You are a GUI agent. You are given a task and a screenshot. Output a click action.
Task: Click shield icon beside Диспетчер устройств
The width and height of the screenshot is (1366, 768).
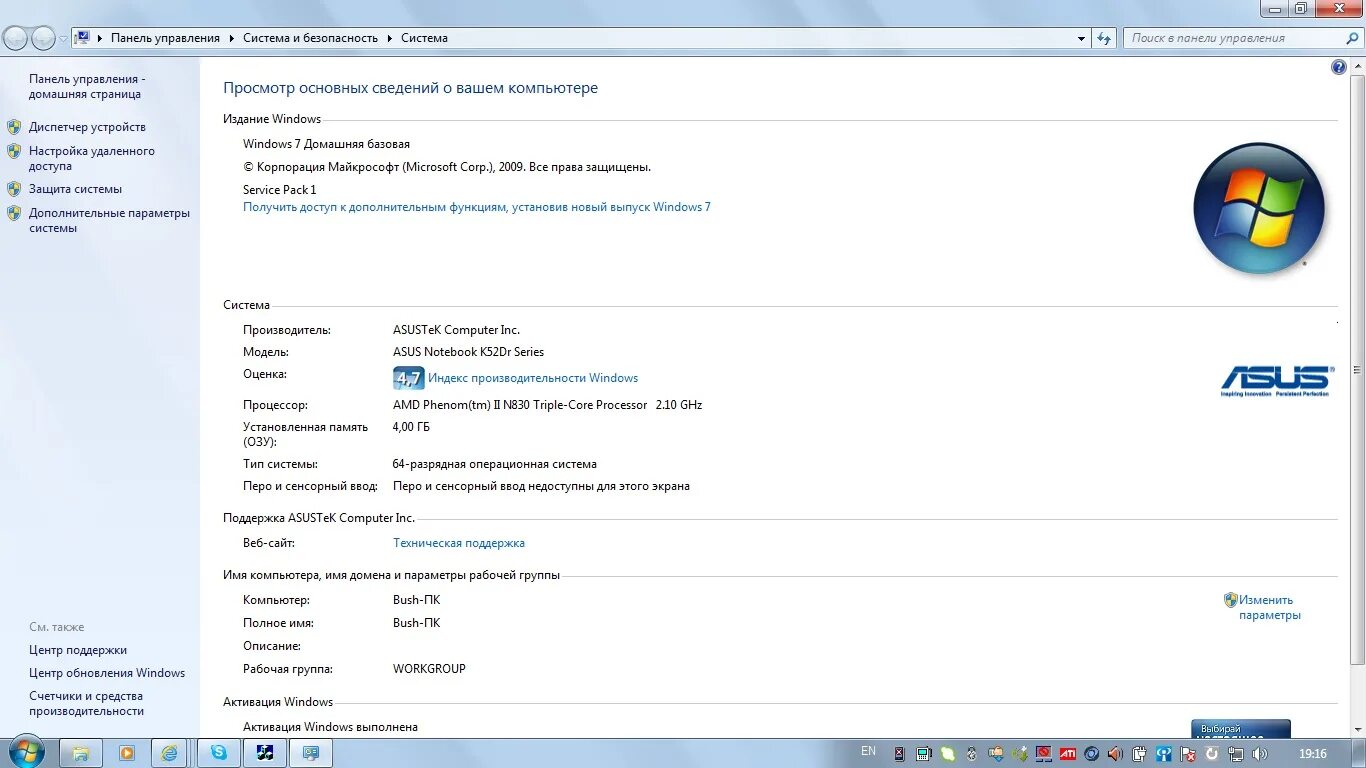[14, 127]
